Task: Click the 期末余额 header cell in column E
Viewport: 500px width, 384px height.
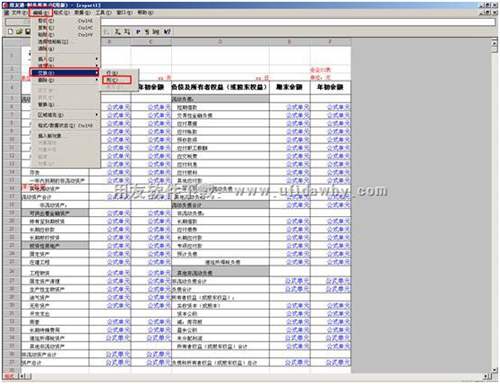Action: [289, 87]
